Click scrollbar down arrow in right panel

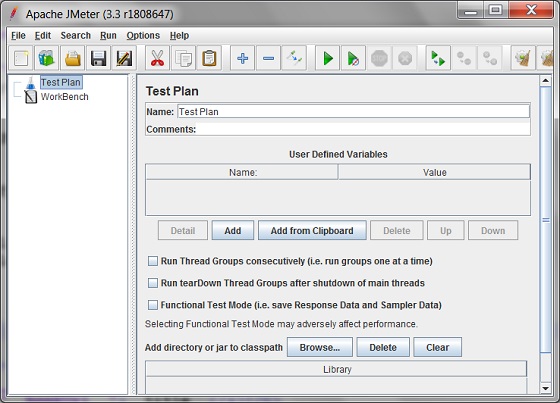click(546, 388)
